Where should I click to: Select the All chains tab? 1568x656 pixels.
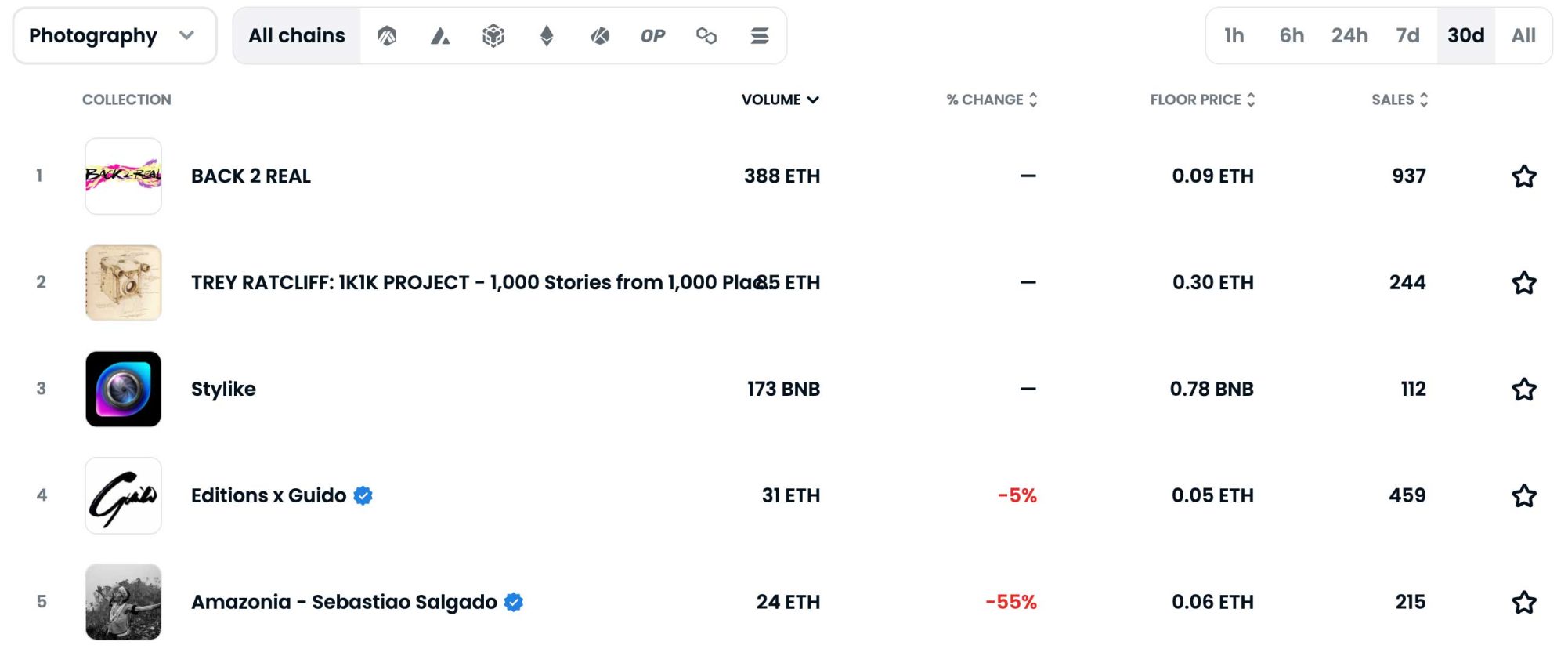(297, 36)
